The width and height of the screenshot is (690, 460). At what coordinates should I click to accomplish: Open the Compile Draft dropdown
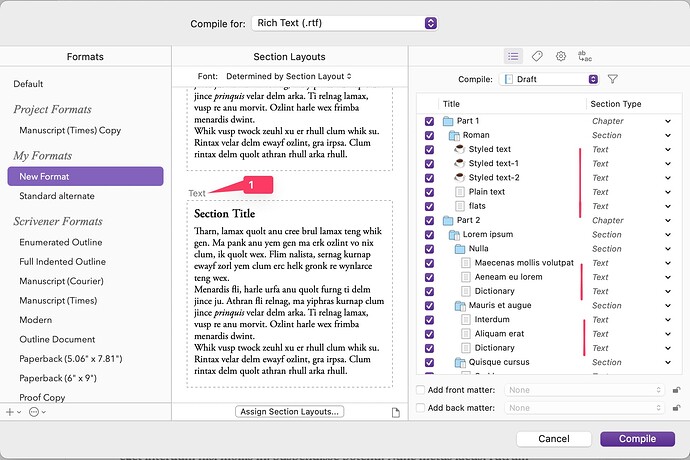pos(549,79)
